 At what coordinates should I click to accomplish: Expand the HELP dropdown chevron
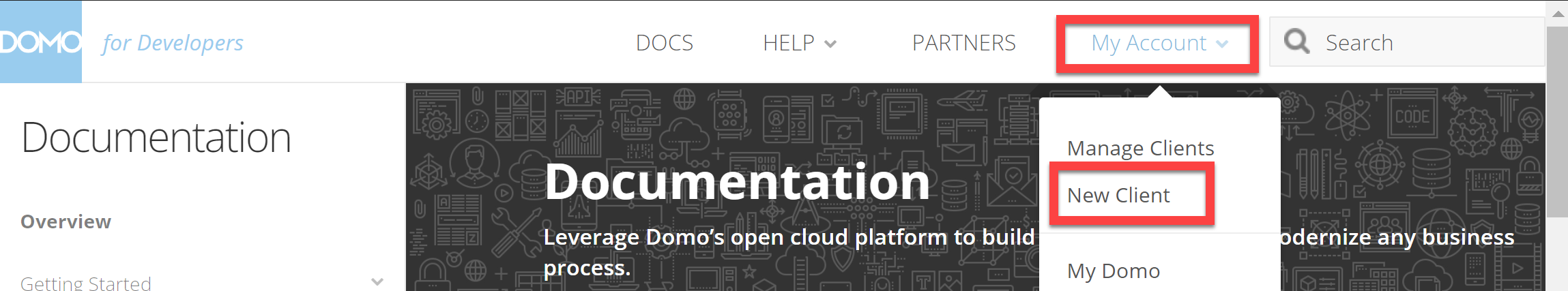pos(830,44)
